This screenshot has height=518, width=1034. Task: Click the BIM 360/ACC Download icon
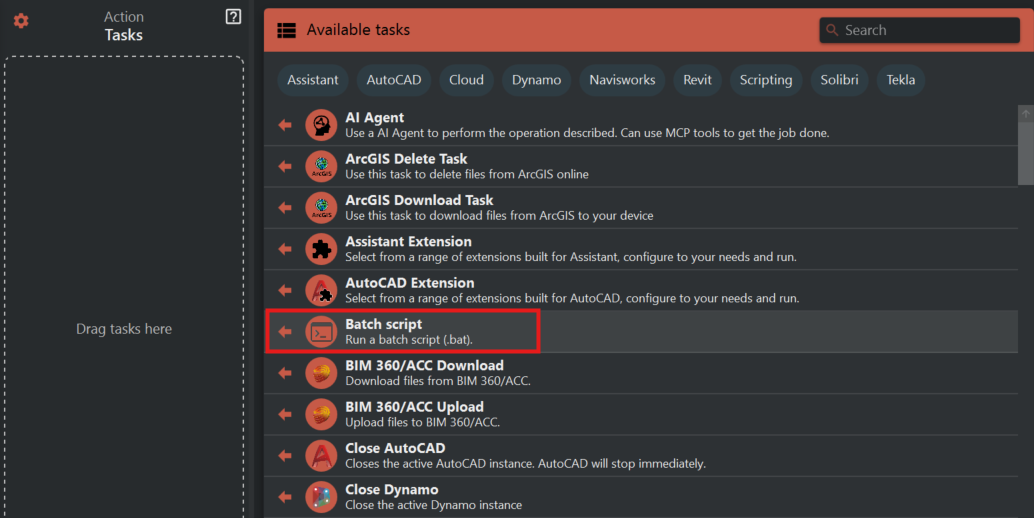pos(321,374)
